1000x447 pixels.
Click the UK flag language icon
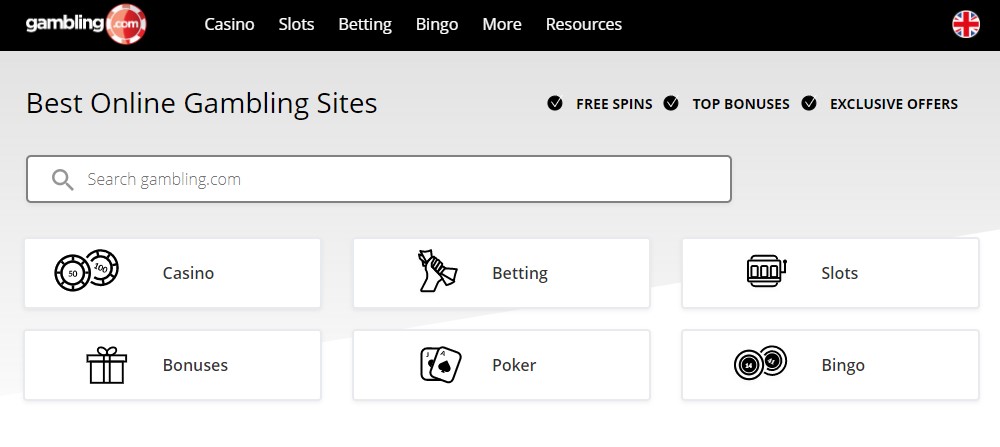click(966, 24)
